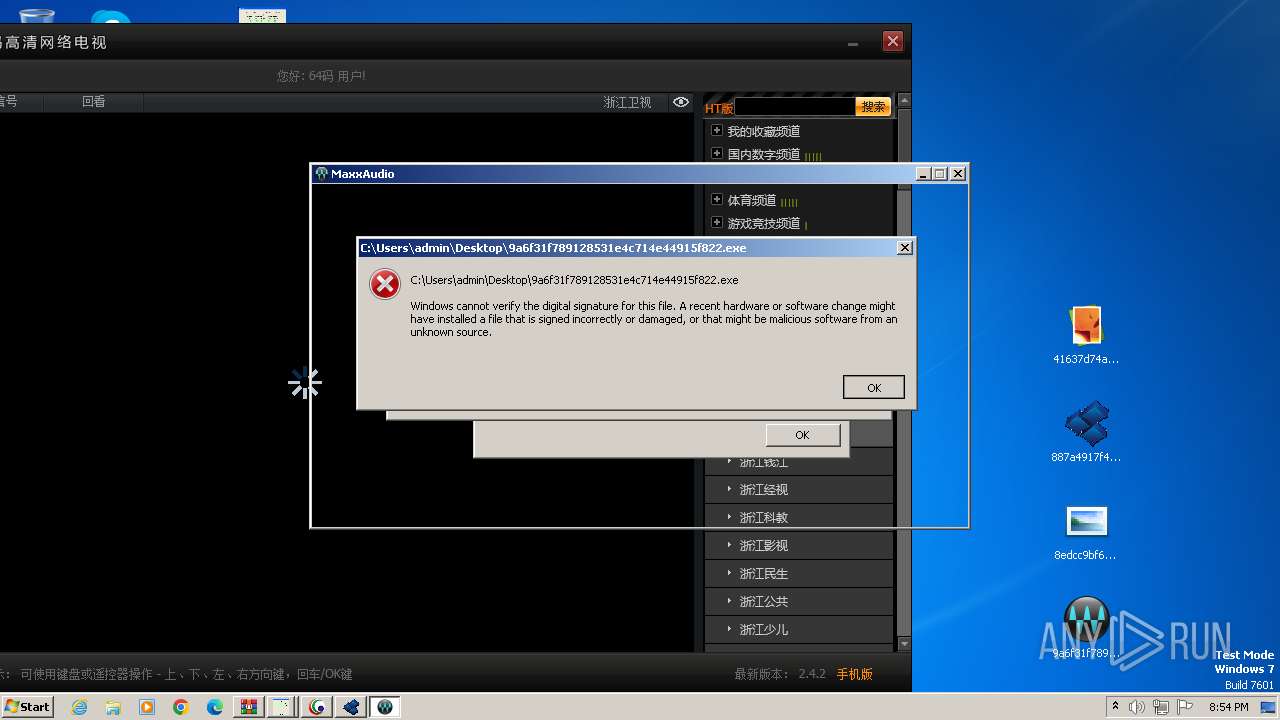Click the file path text in the dialog
This screenshot has height=720, width=1280.
click(574, 280)
